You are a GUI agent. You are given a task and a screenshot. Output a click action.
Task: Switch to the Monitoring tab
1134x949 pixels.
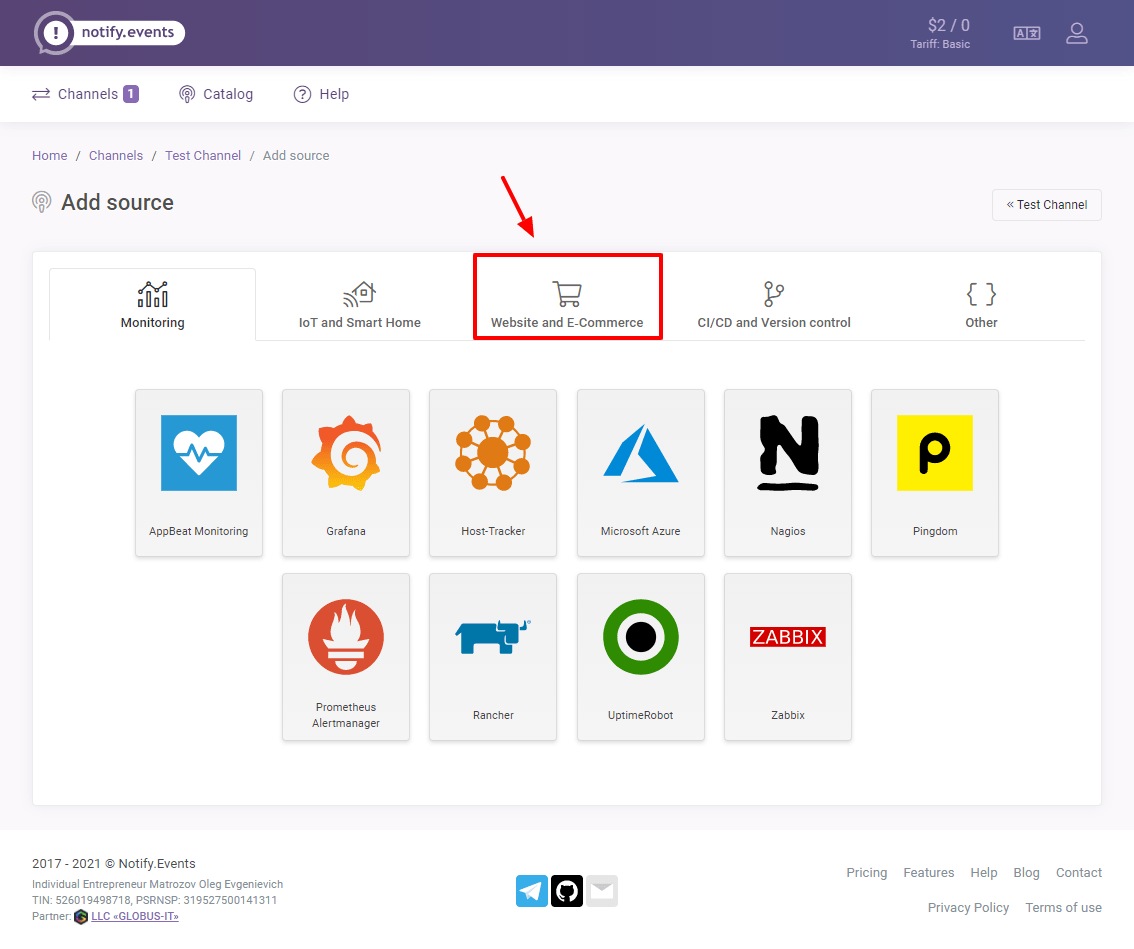point(153,305)
